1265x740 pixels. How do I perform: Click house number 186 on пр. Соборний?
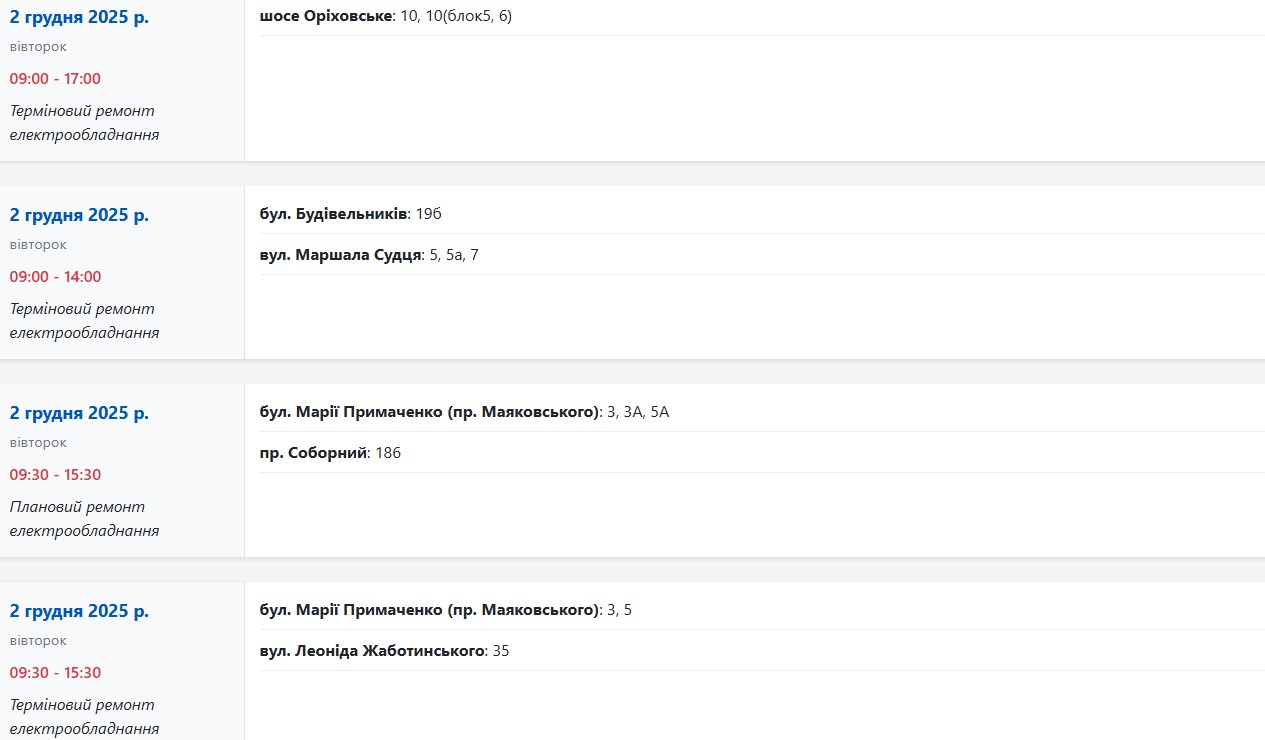(388, 453)
